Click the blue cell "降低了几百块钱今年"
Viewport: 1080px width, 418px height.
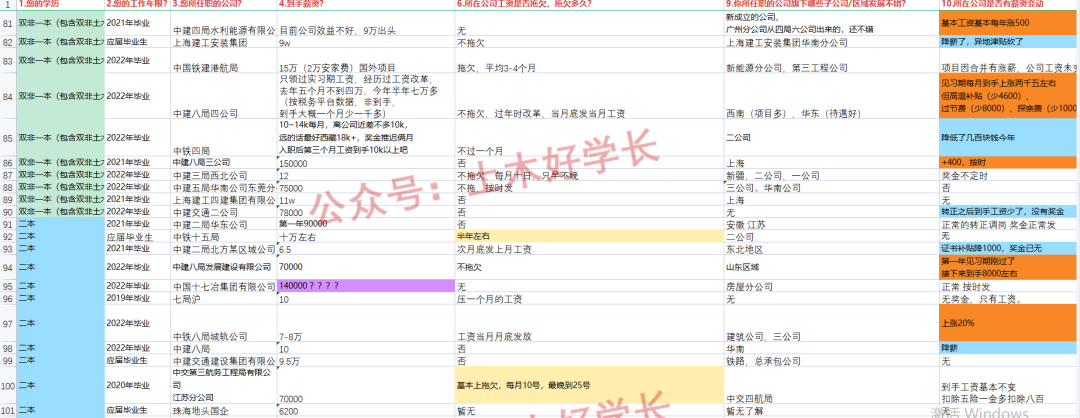(1009, 138)
